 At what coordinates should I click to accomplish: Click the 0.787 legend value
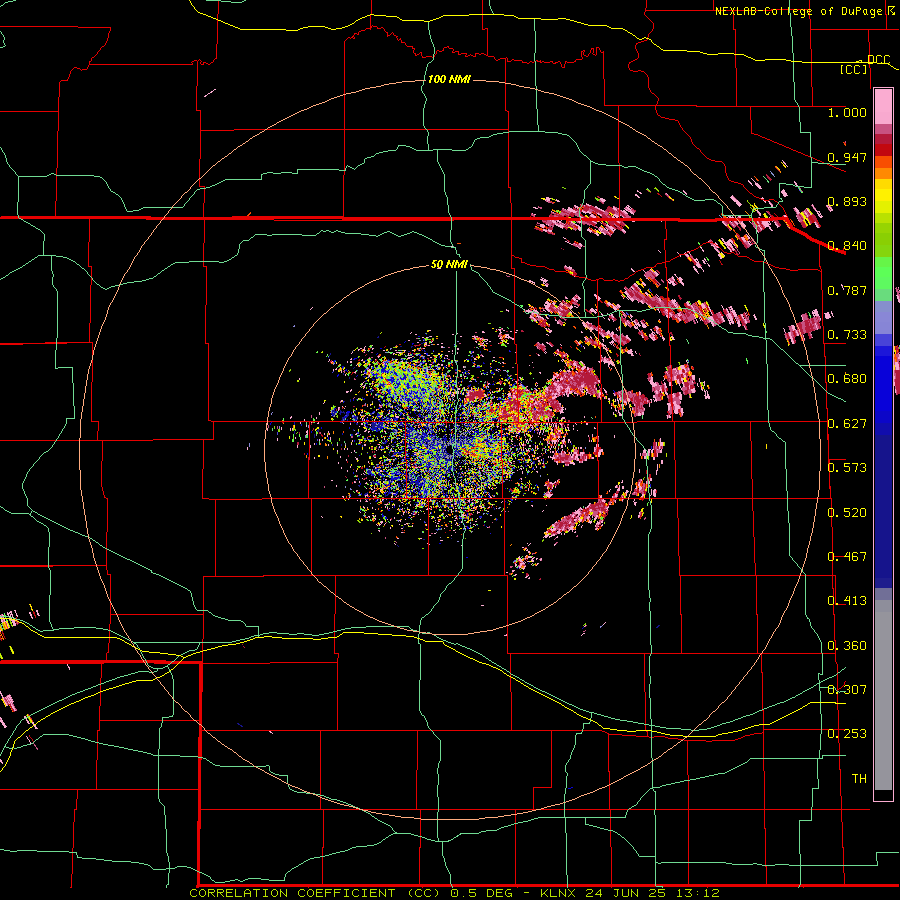pos(847,290)
